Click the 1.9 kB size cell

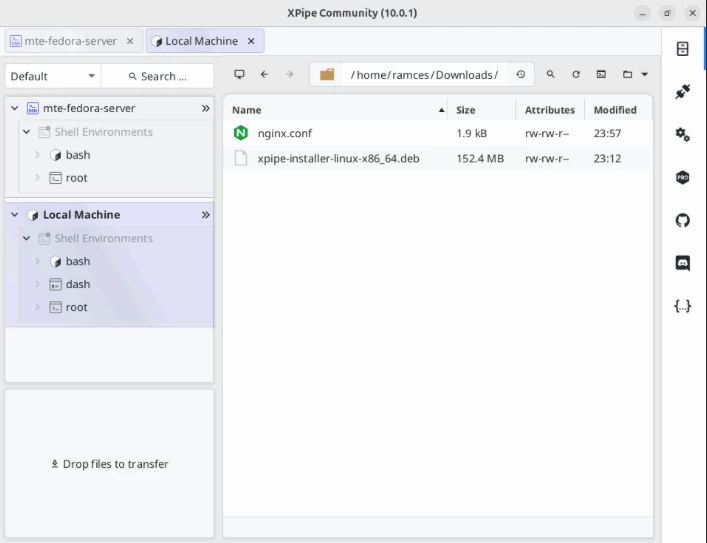472,133
